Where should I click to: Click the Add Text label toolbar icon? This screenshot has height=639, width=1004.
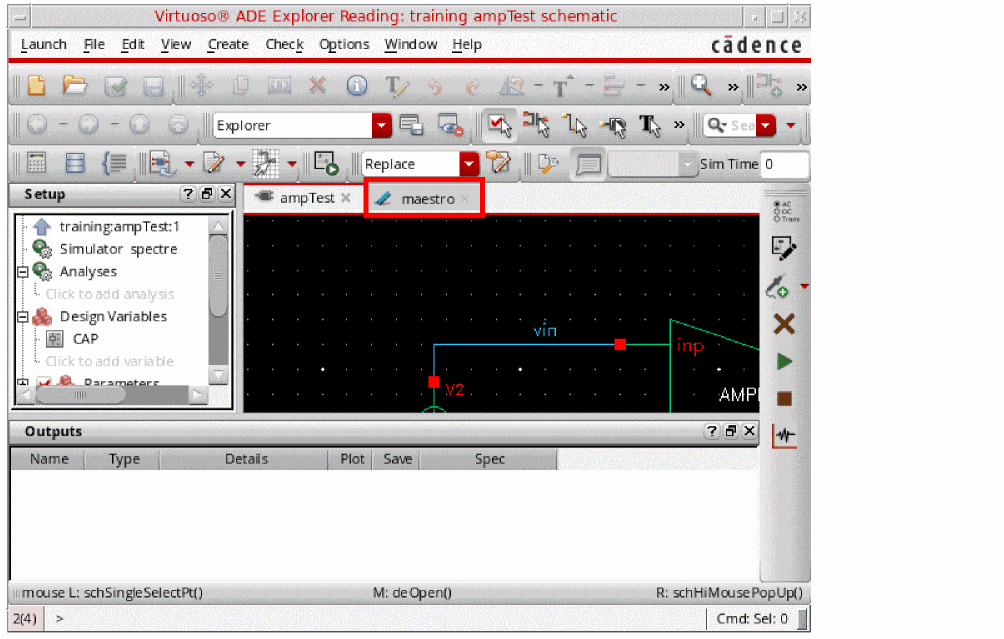395,86
